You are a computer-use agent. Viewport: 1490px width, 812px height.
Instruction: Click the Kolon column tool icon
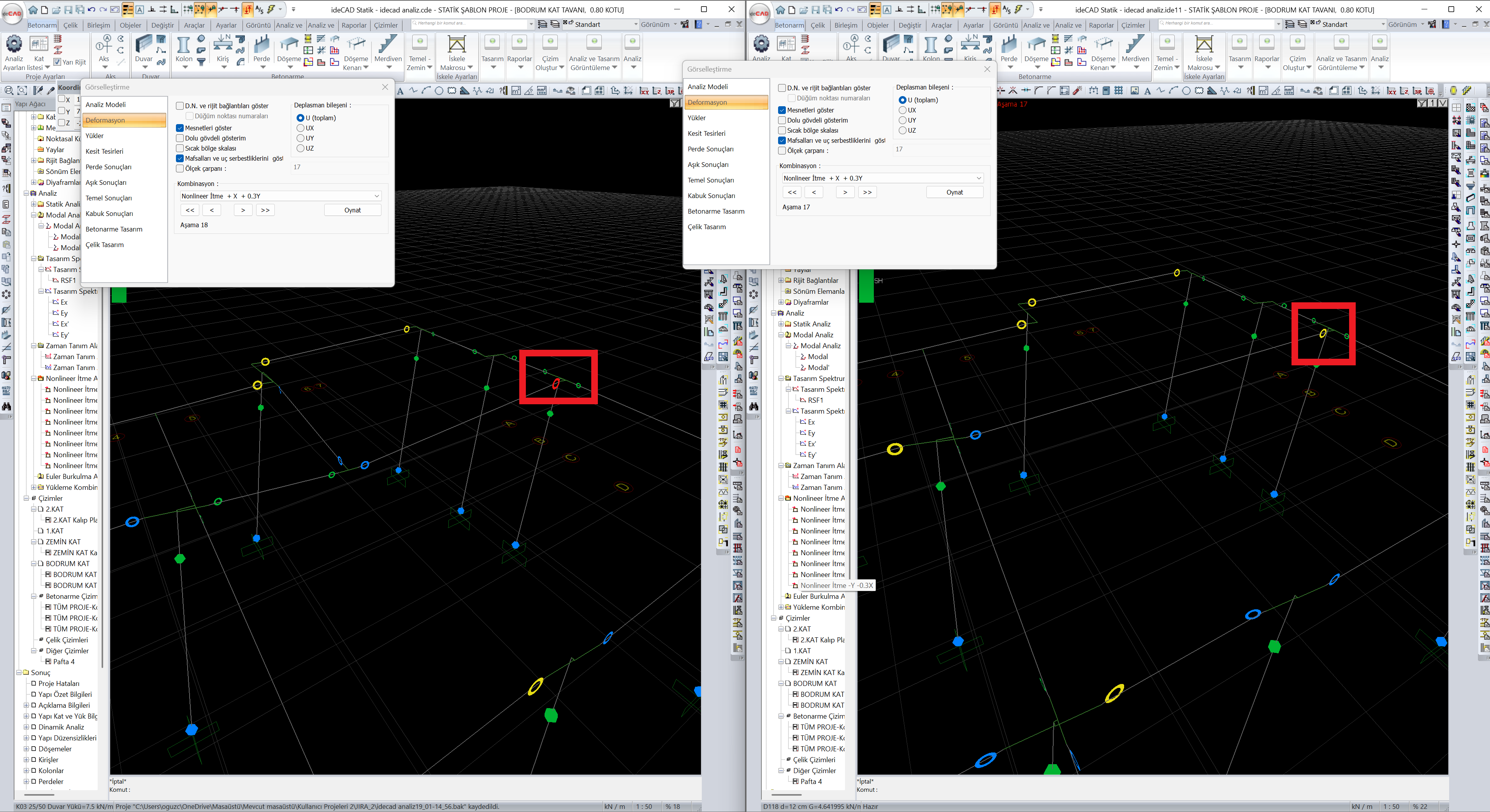pyautogui.click(x=183, y=45)
